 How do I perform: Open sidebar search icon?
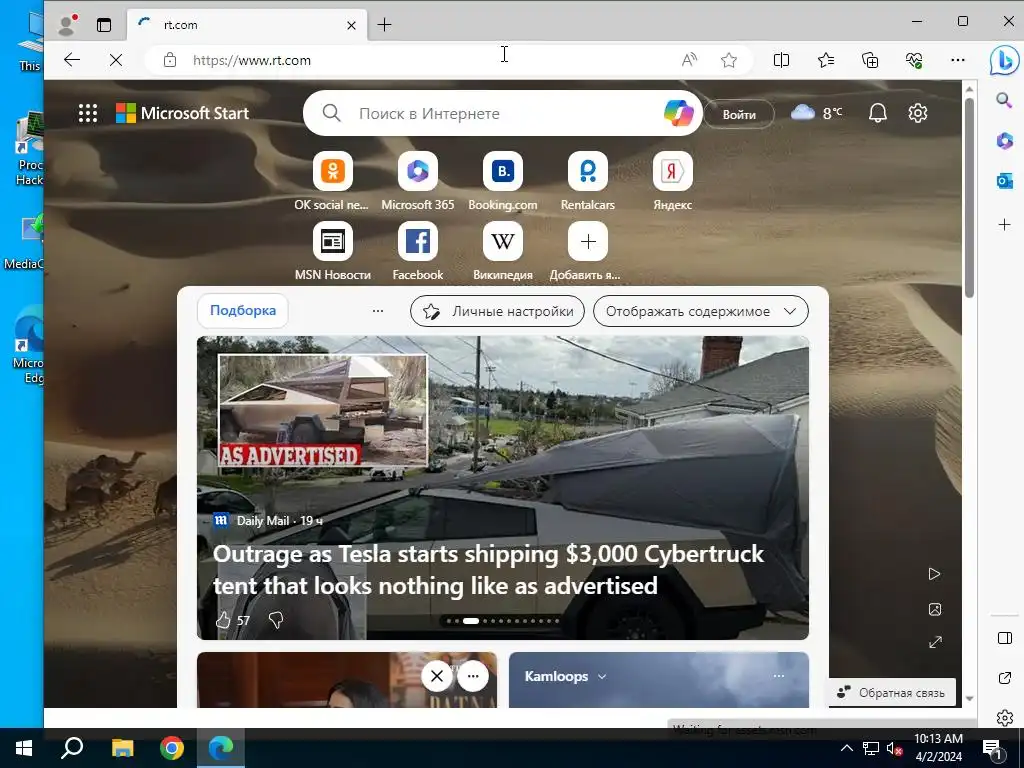pyautogui.click(x=1004, y=100)
